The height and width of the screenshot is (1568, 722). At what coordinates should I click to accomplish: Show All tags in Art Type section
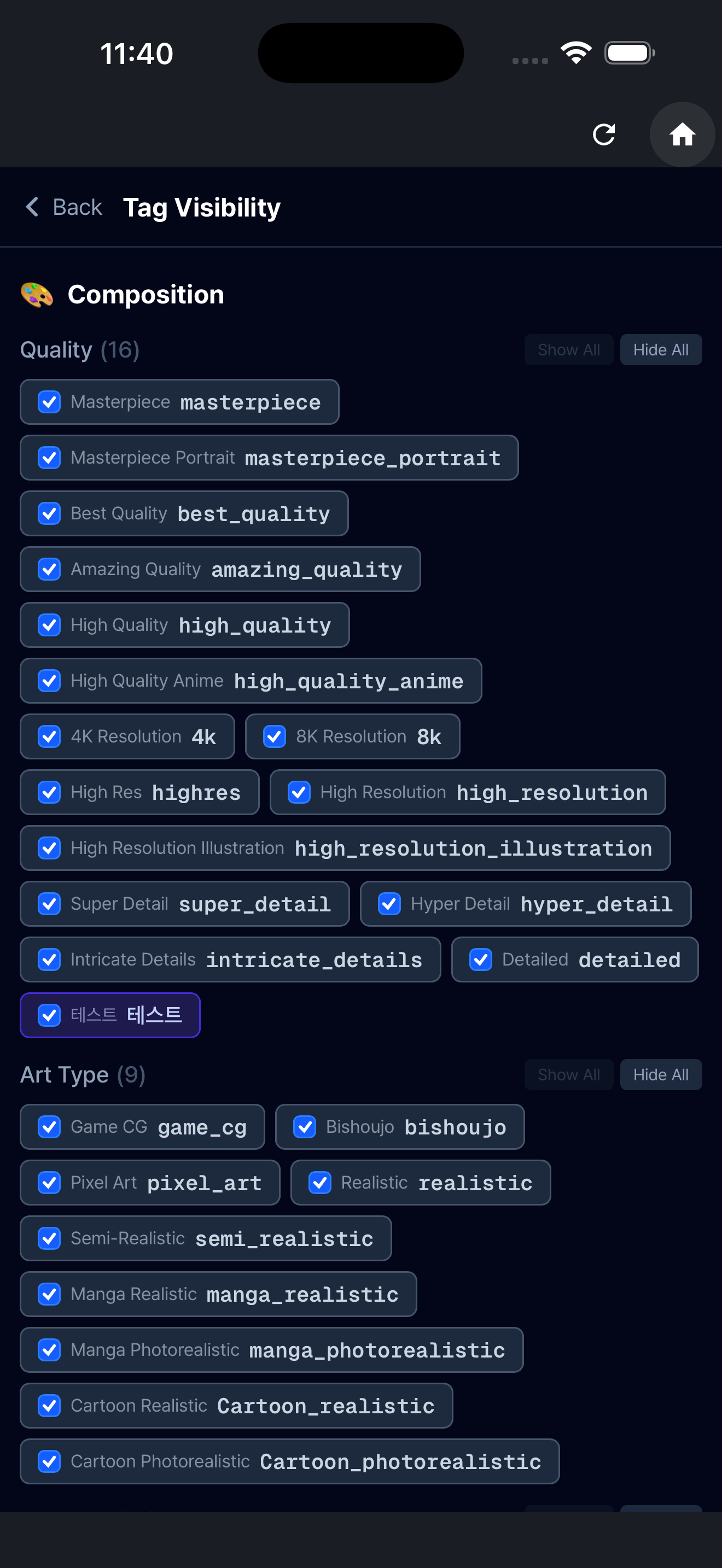coord(569,1074)
